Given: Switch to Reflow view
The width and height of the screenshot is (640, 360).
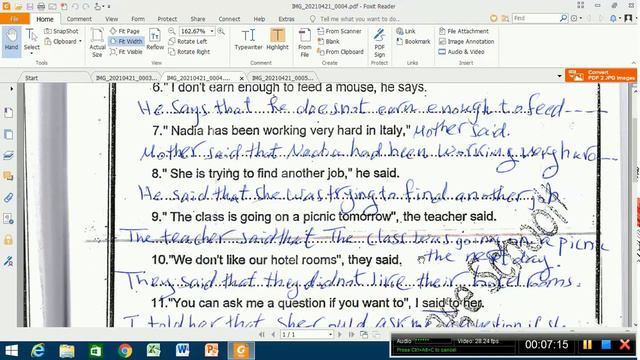Looking at the screenshot, I should [155, 40].
